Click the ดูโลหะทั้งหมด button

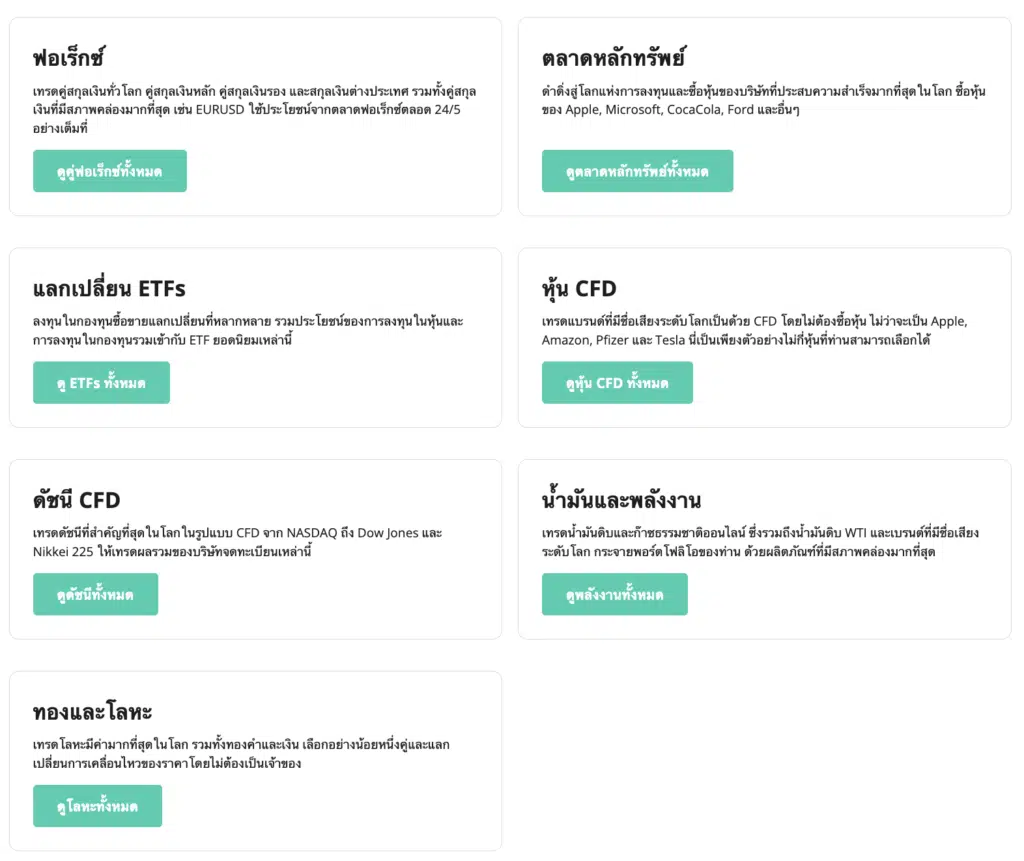[x=97, y=806]
